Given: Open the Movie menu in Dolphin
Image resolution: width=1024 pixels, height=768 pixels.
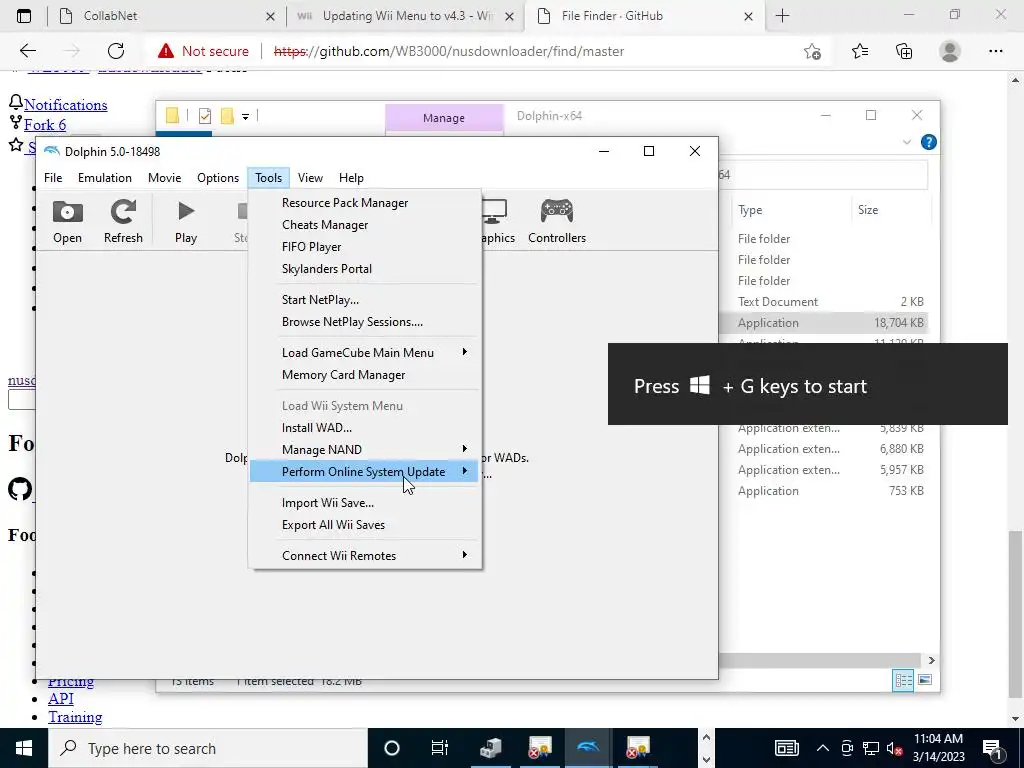Looking at the screenshot, I should pyautogui.click(x=165, y=178).
